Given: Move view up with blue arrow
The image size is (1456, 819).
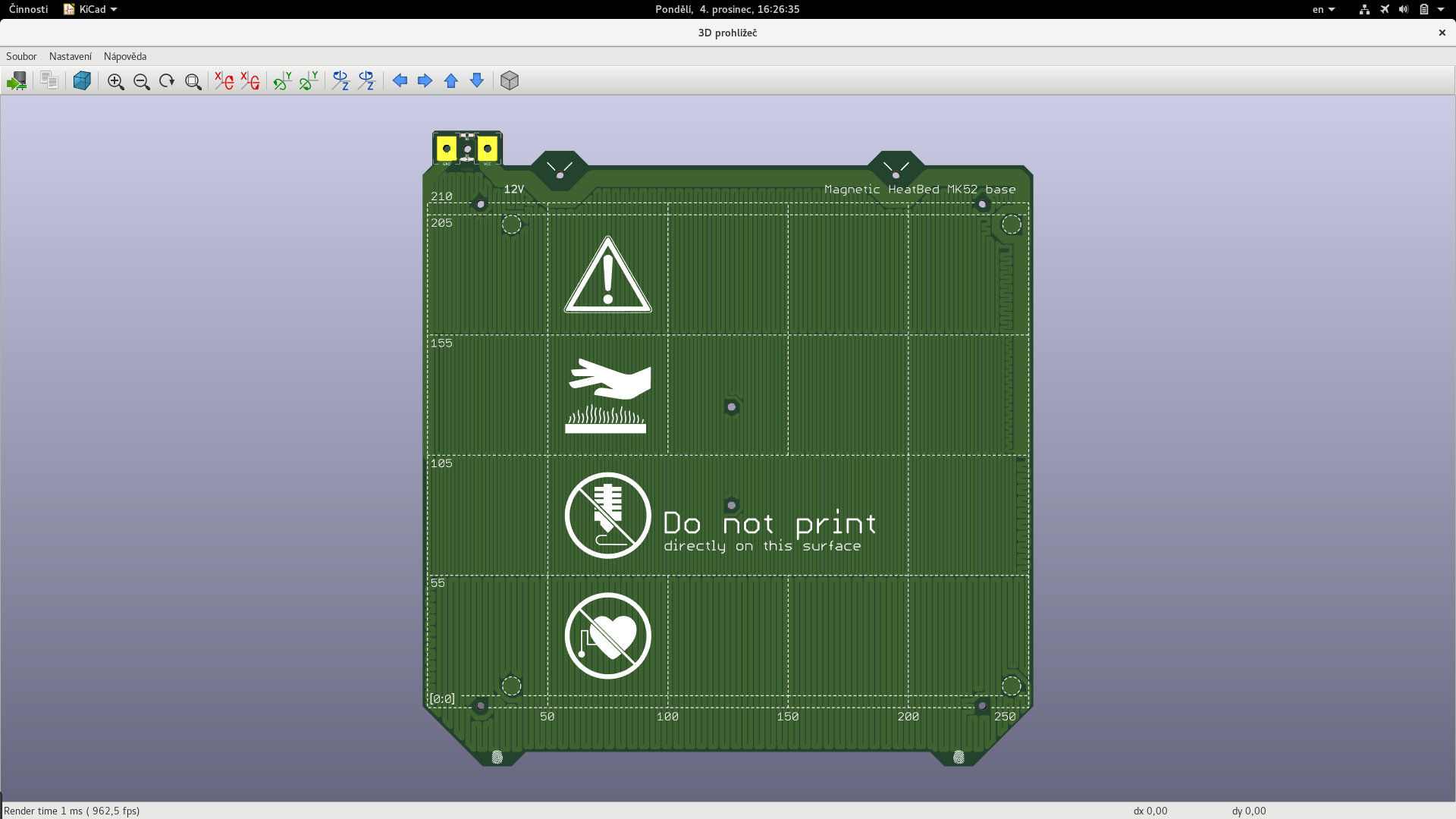Looking at the screenshot, I should (x=451, y=81).
